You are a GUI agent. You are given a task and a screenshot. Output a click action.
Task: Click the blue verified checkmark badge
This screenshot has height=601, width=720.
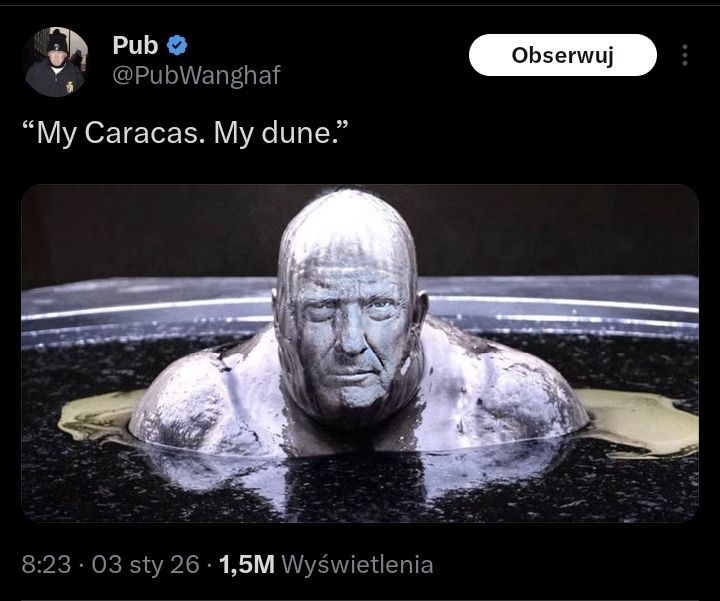click(x=177, y=45)
